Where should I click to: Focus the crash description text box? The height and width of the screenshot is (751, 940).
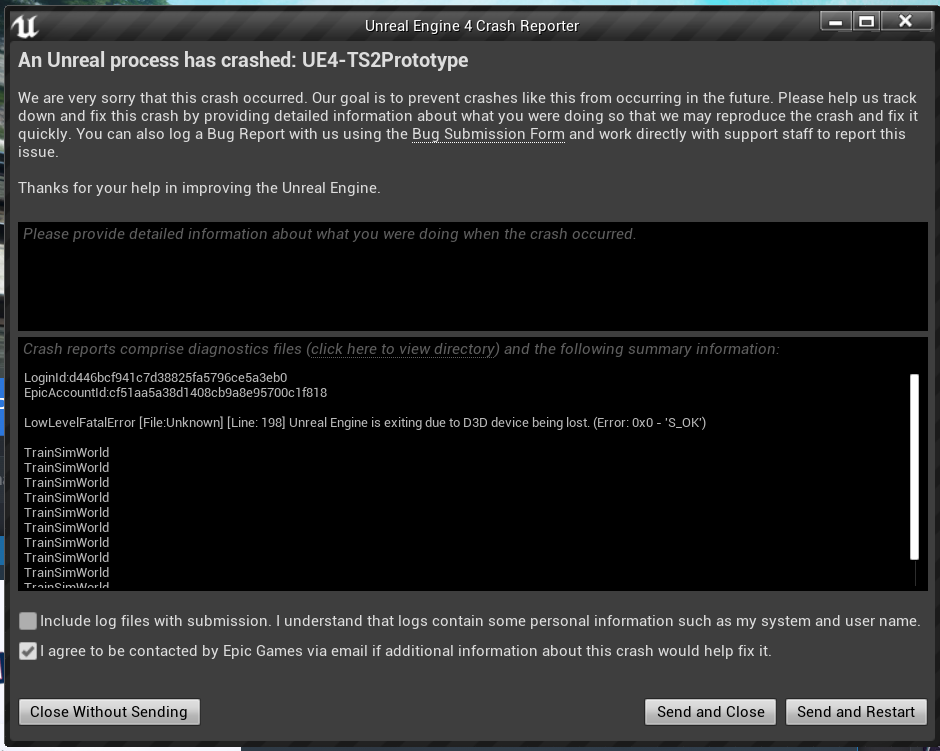(x=472, y=276)
